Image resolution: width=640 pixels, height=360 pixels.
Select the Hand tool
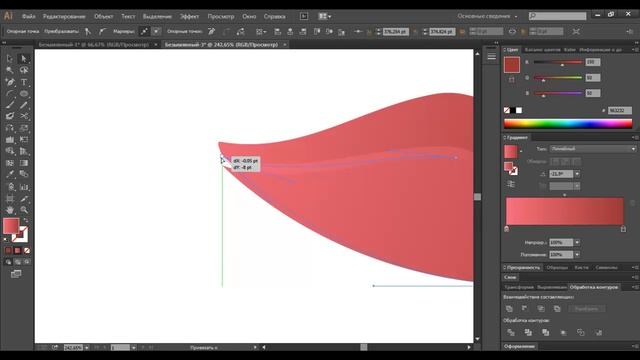pyautogui.click(x=10, y=210)
